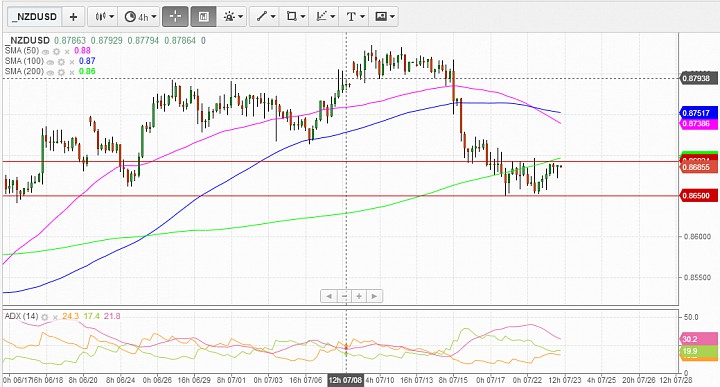This screenshot has width=720, height=387.
Task: Click the 0.85500 axis price label
Action: (698, 277)
